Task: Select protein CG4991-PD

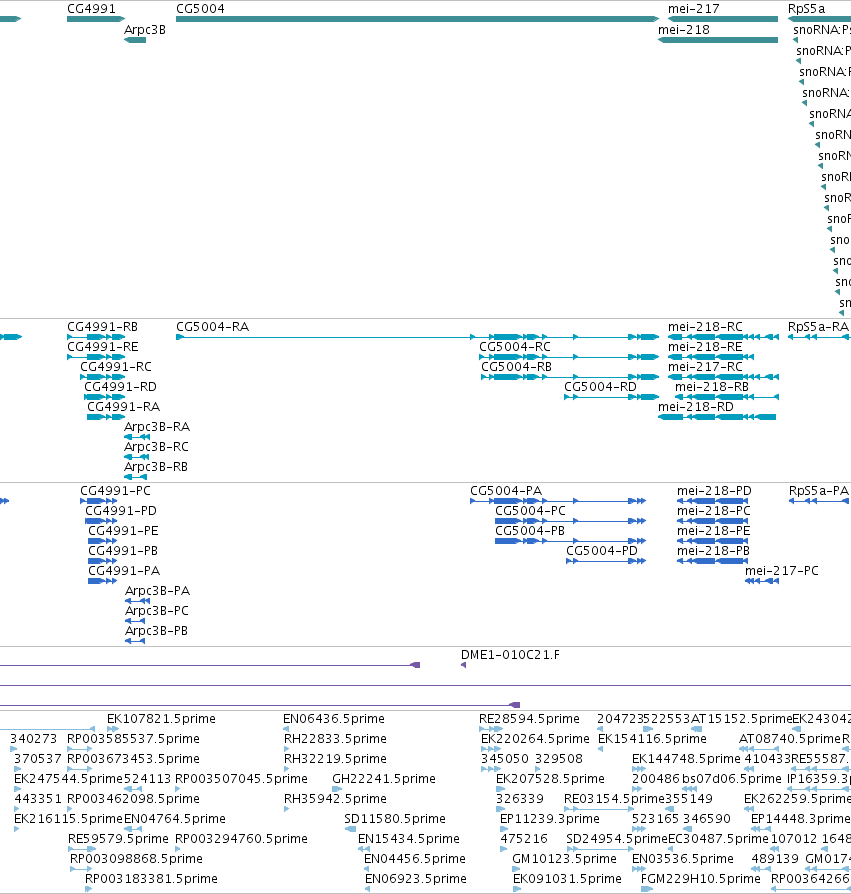Action: pos(101,521)
